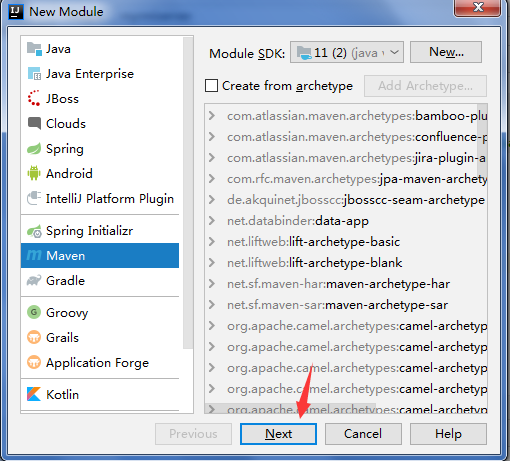Select the Clouds module type
Viewport: 510px width, 461px height.
point(100,124)
